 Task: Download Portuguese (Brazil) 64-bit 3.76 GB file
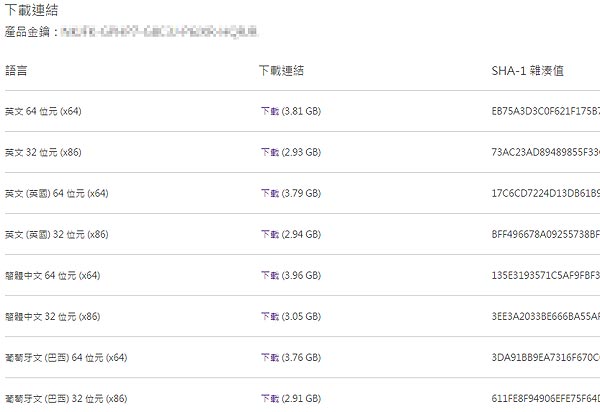pos(269,357)
